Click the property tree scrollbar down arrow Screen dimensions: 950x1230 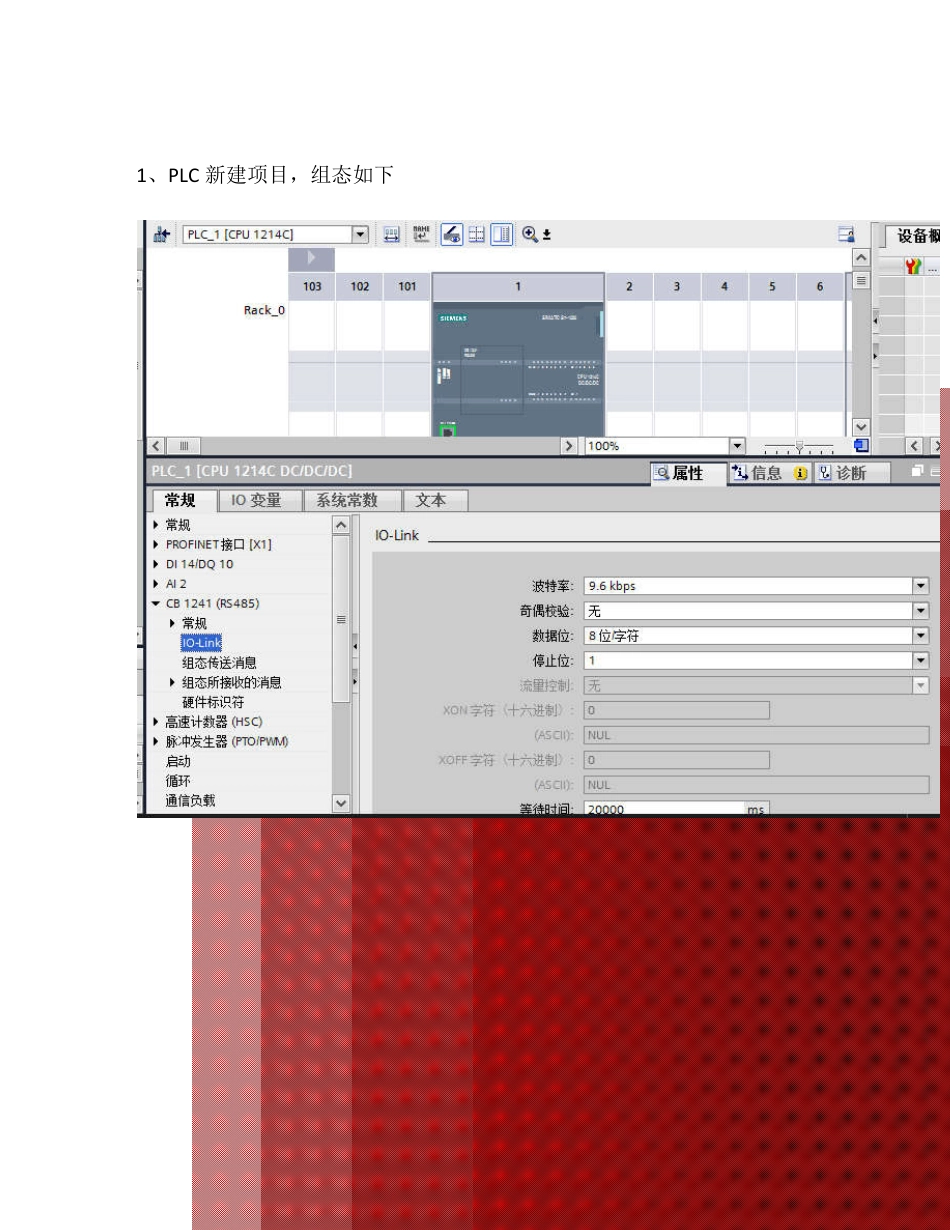tap(341, 803)
